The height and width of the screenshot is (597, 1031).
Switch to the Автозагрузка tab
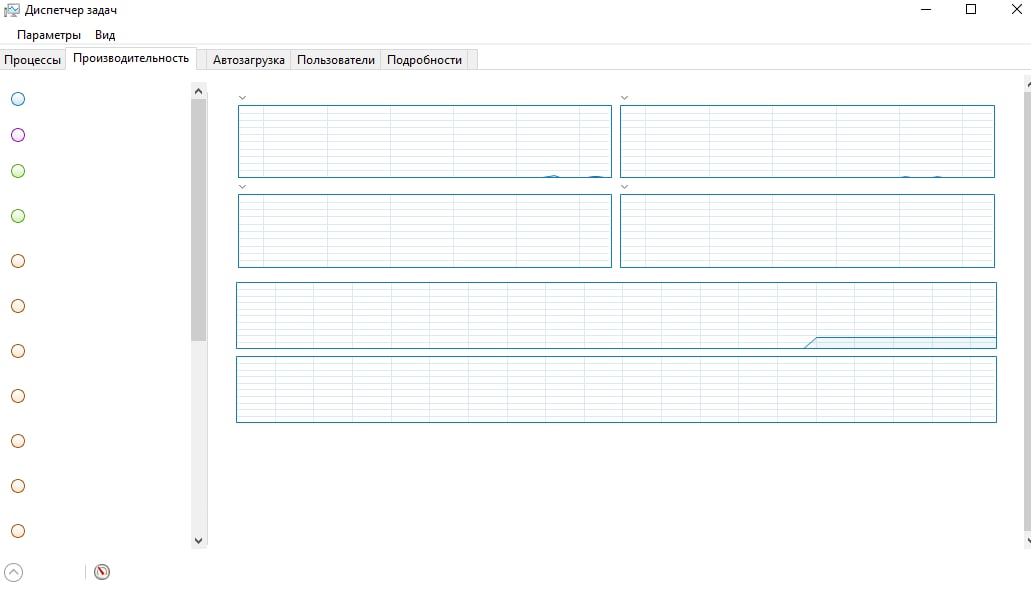tap(249, 60)
